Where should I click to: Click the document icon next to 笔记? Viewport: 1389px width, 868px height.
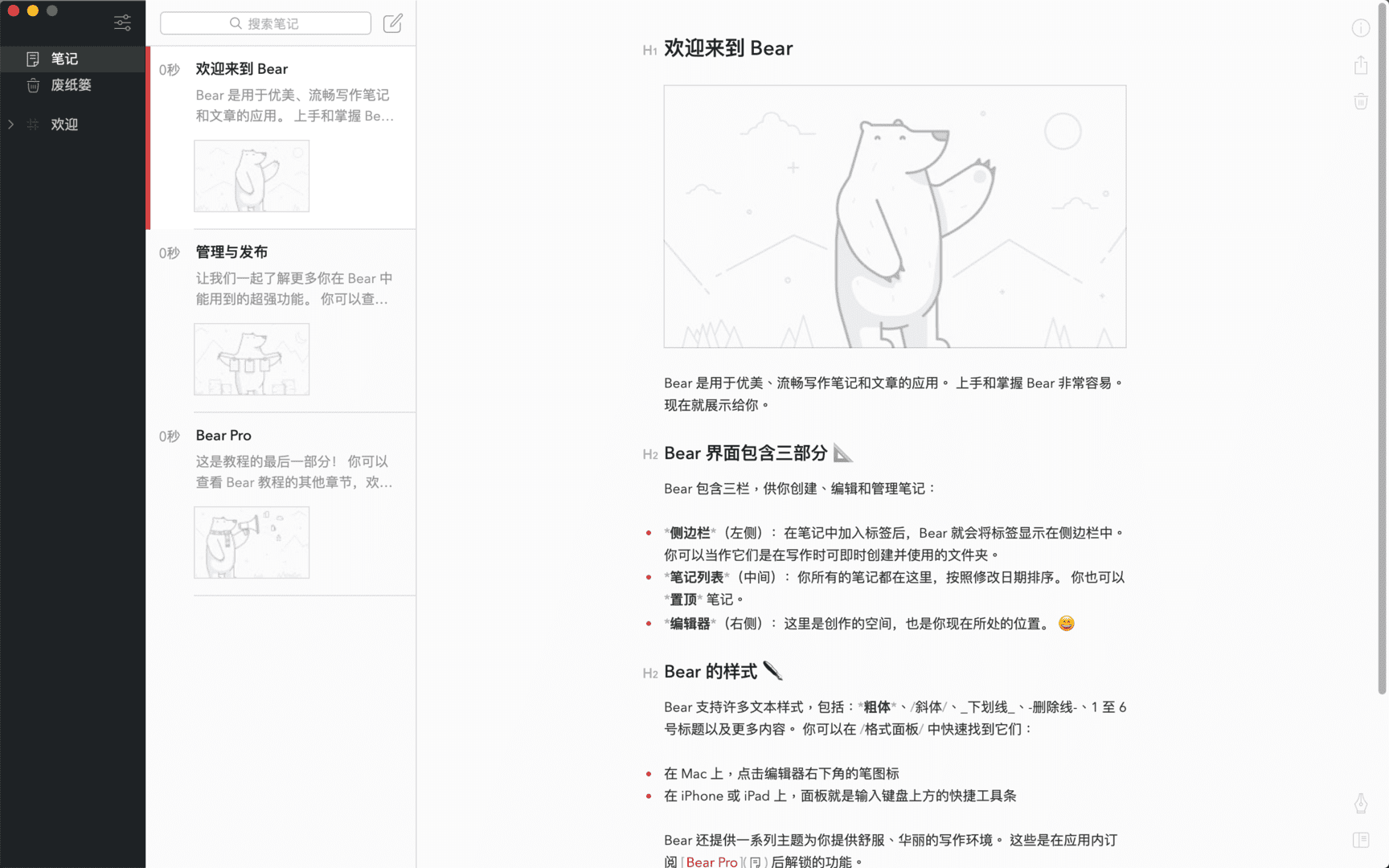[x=33, y=58]
